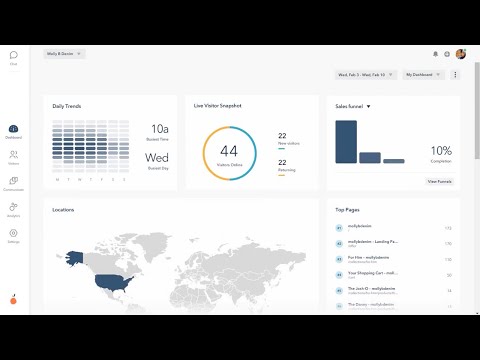Click the View Funnels button

tap(440, 181)
